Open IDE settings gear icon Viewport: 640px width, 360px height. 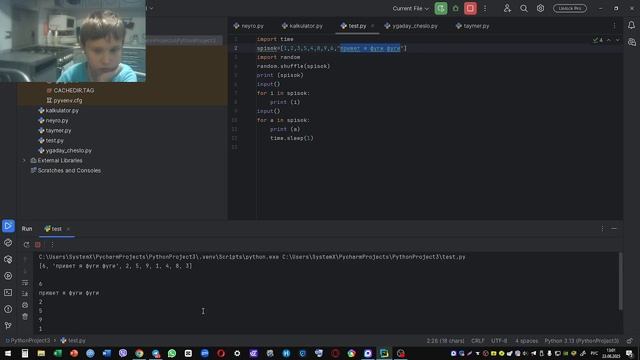coord(540,8)
